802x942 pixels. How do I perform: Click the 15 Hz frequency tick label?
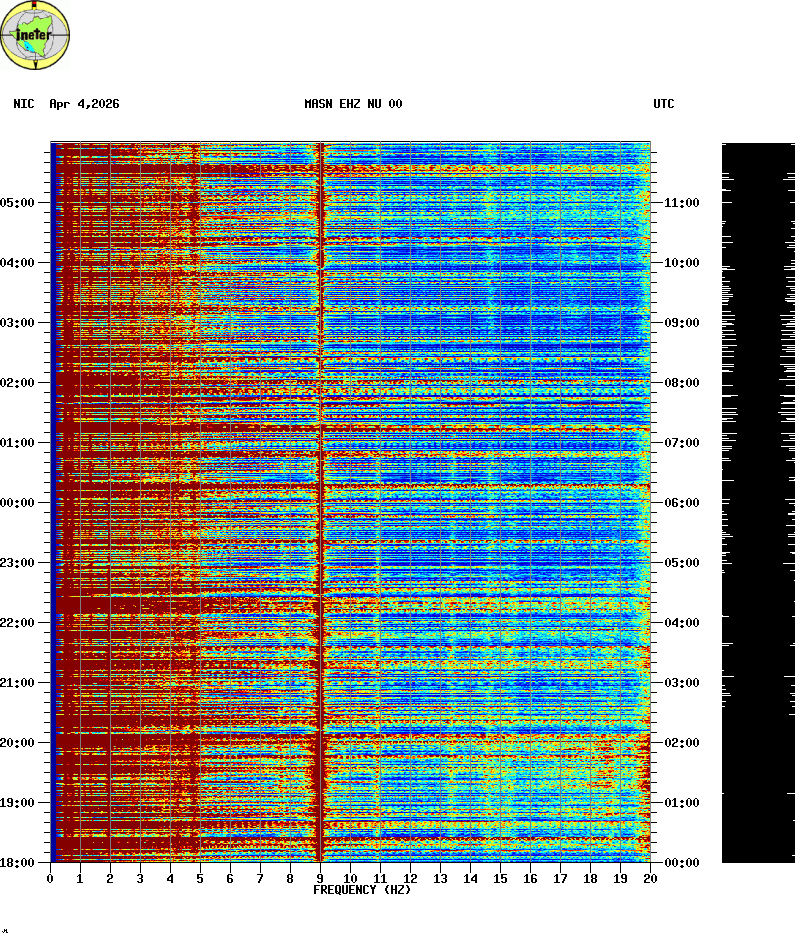pos(500,879)
